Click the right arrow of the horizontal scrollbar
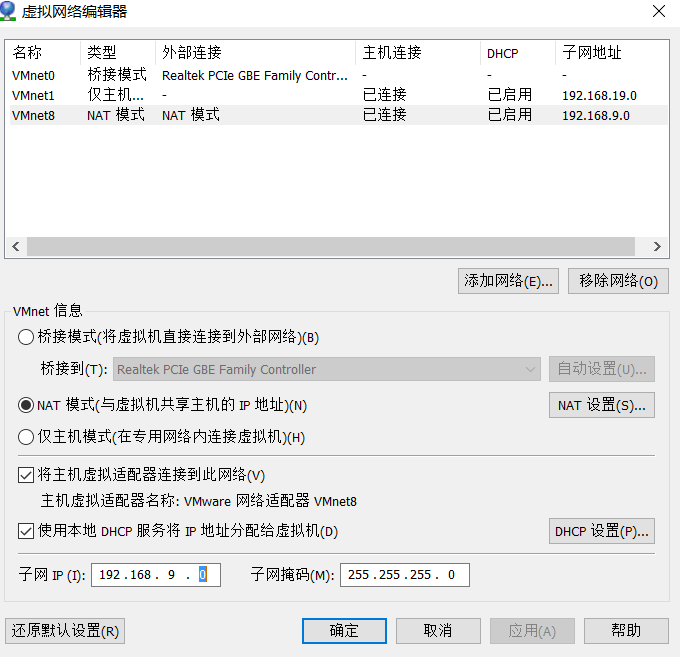 pos(657,247)
